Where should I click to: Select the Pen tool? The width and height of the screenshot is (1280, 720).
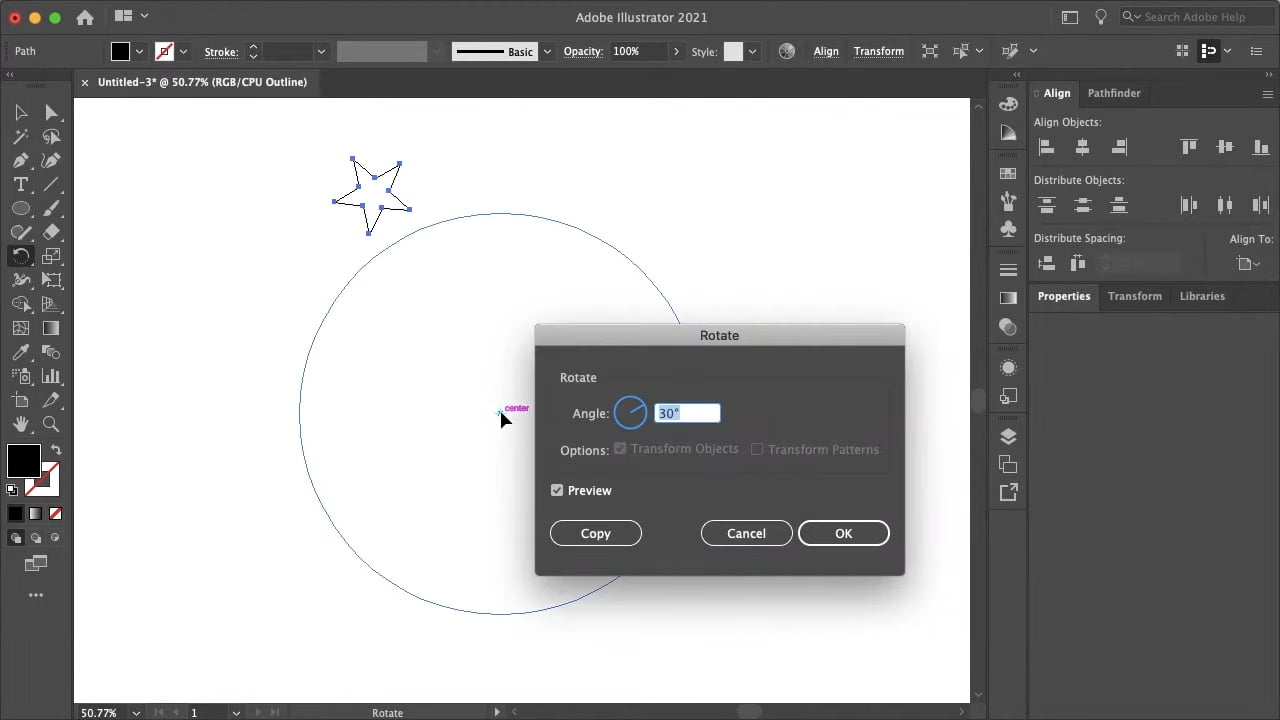(20, 160)
